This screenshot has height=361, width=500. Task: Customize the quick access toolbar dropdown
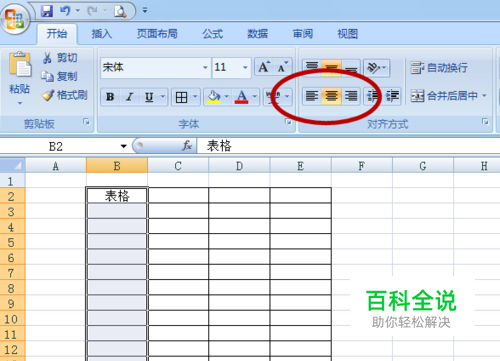point(145,11)
